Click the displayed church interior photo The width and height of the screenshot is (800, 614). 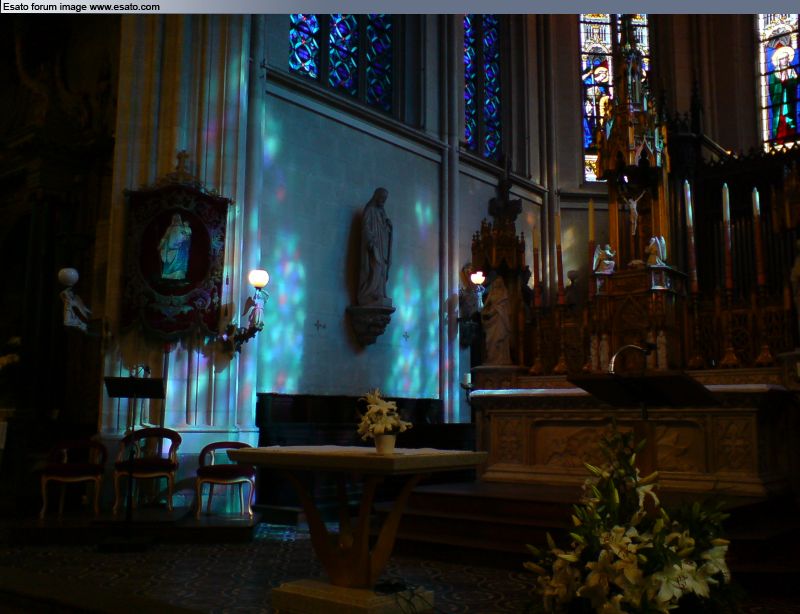click(400, 314)
